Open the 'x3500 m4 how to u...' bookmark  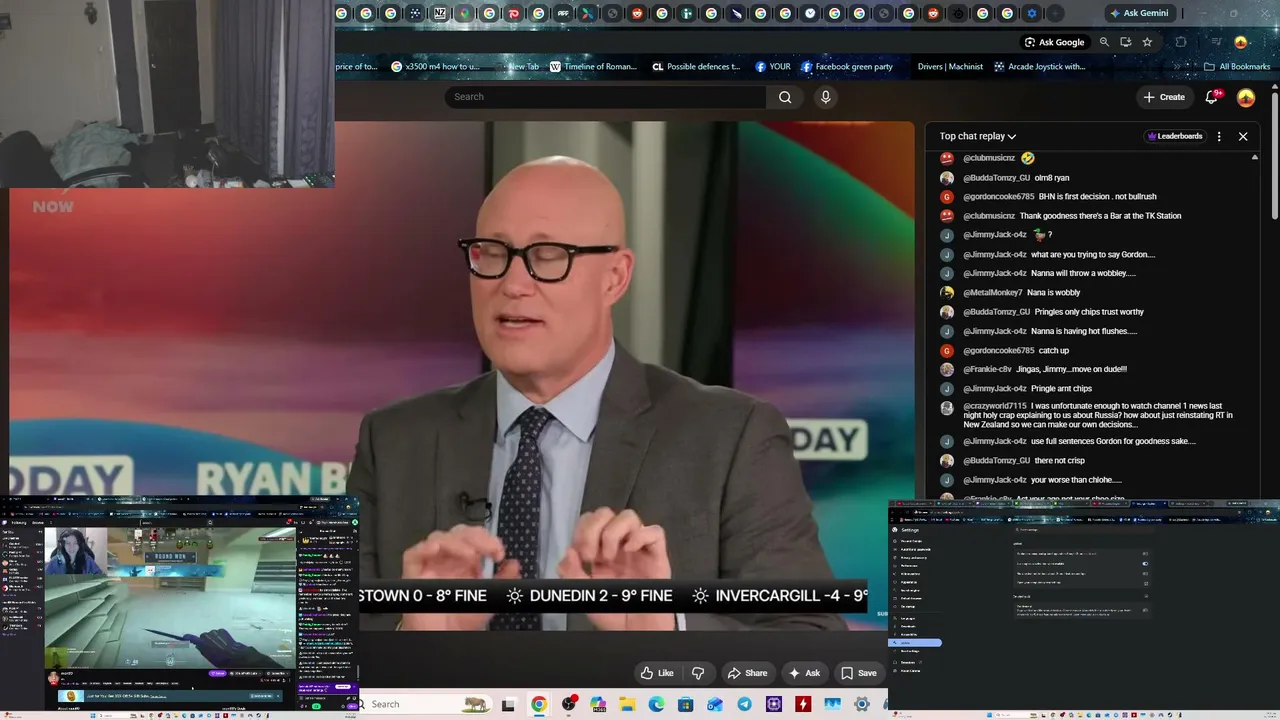[436, 67]
